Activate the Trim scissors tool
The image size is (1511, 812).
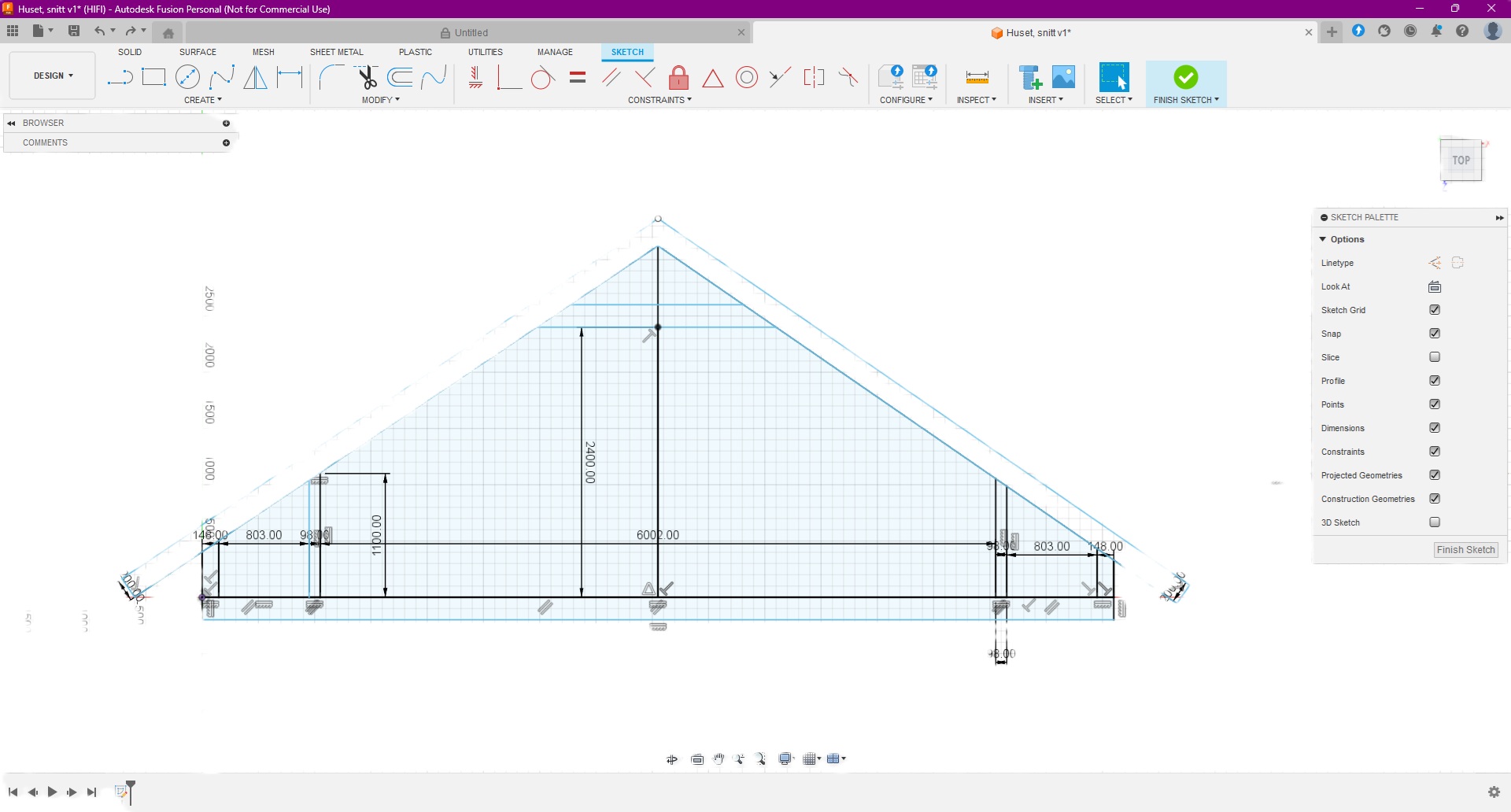coord(367,77)
